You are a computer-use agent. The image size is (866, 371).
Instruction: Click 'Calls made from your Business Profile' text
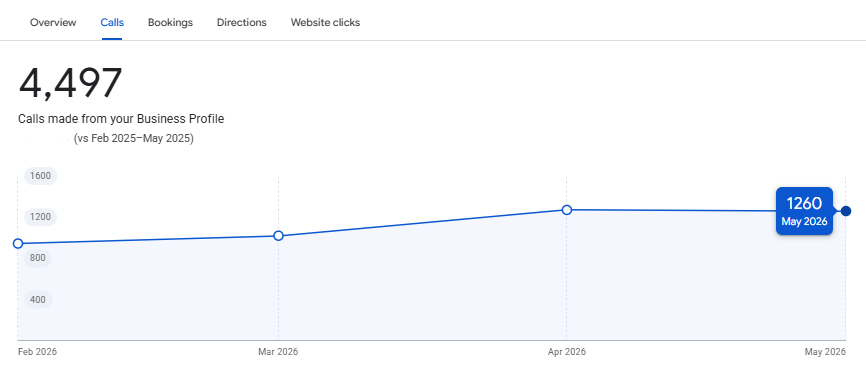coord(121,119)
